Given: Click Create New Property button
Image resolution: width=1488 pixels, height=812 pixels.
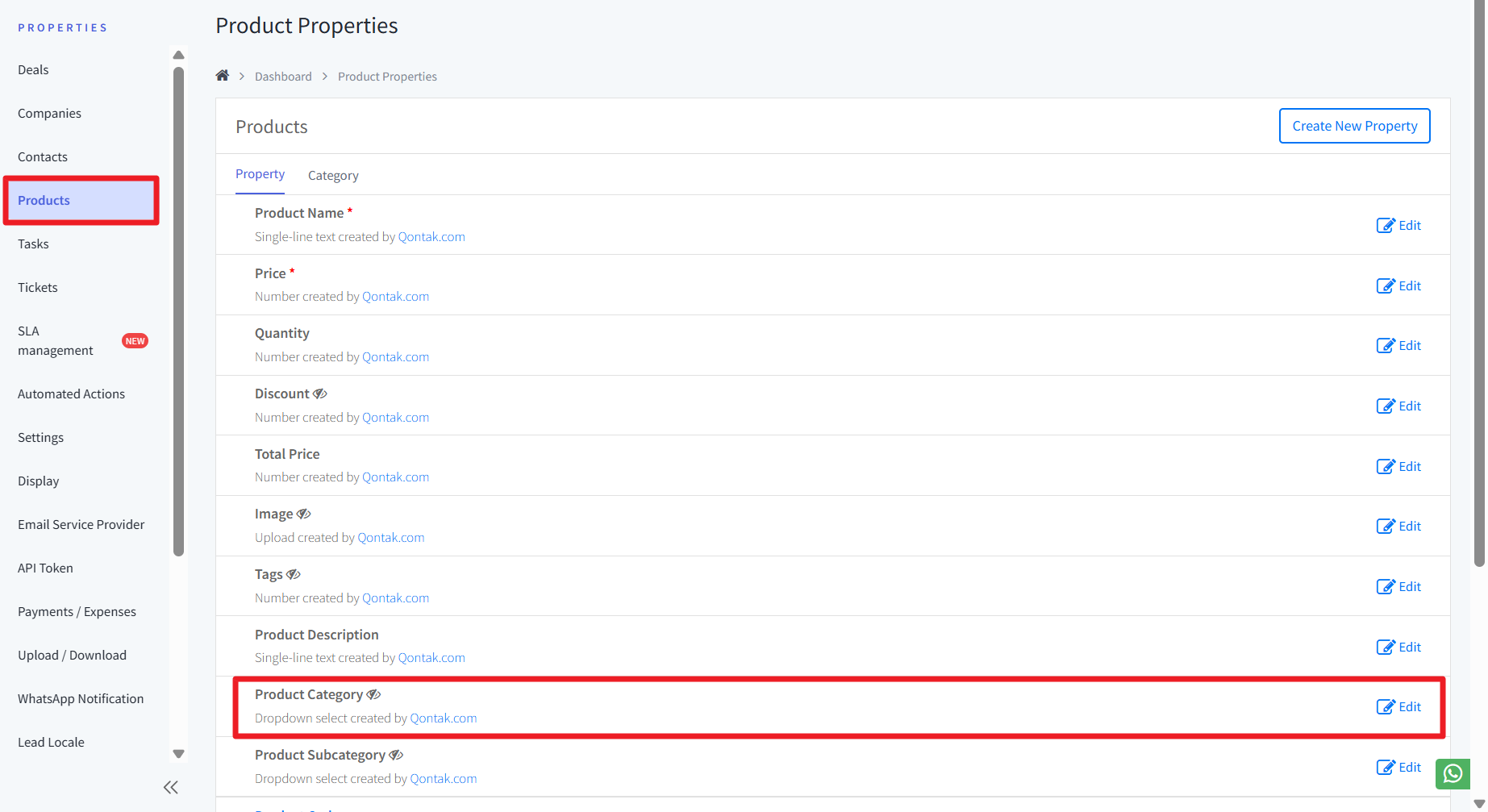Looking at the screenshot, I should pos(1354,126).
